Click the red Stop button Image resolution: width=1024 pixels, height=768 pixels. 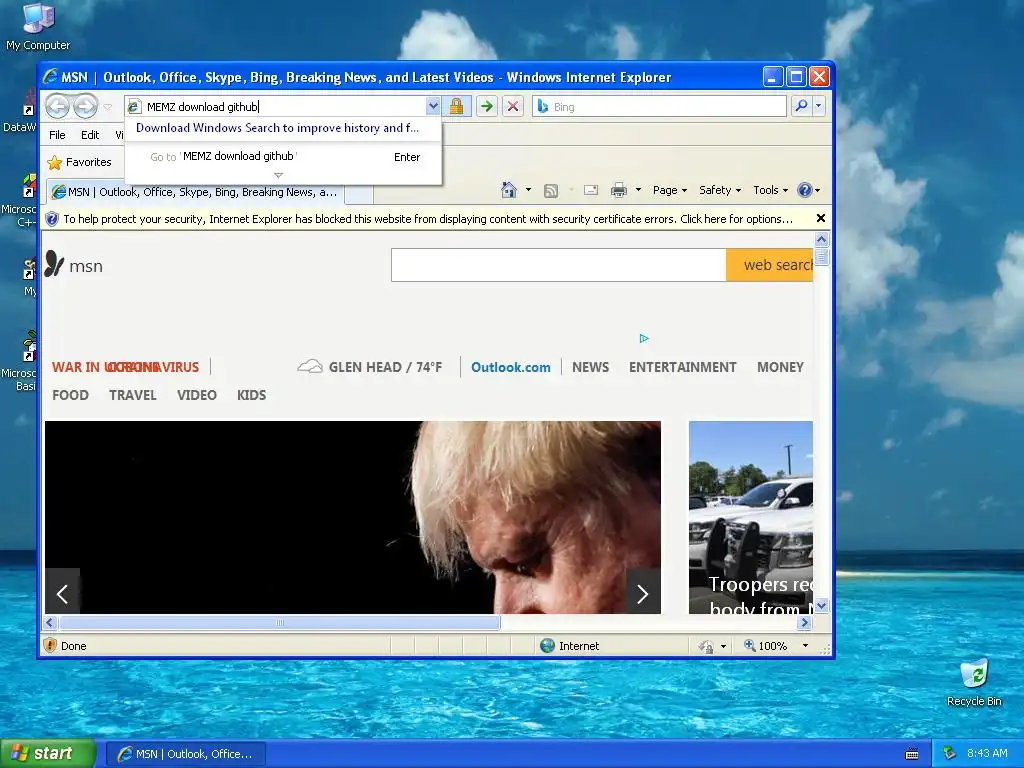point(513,106)
